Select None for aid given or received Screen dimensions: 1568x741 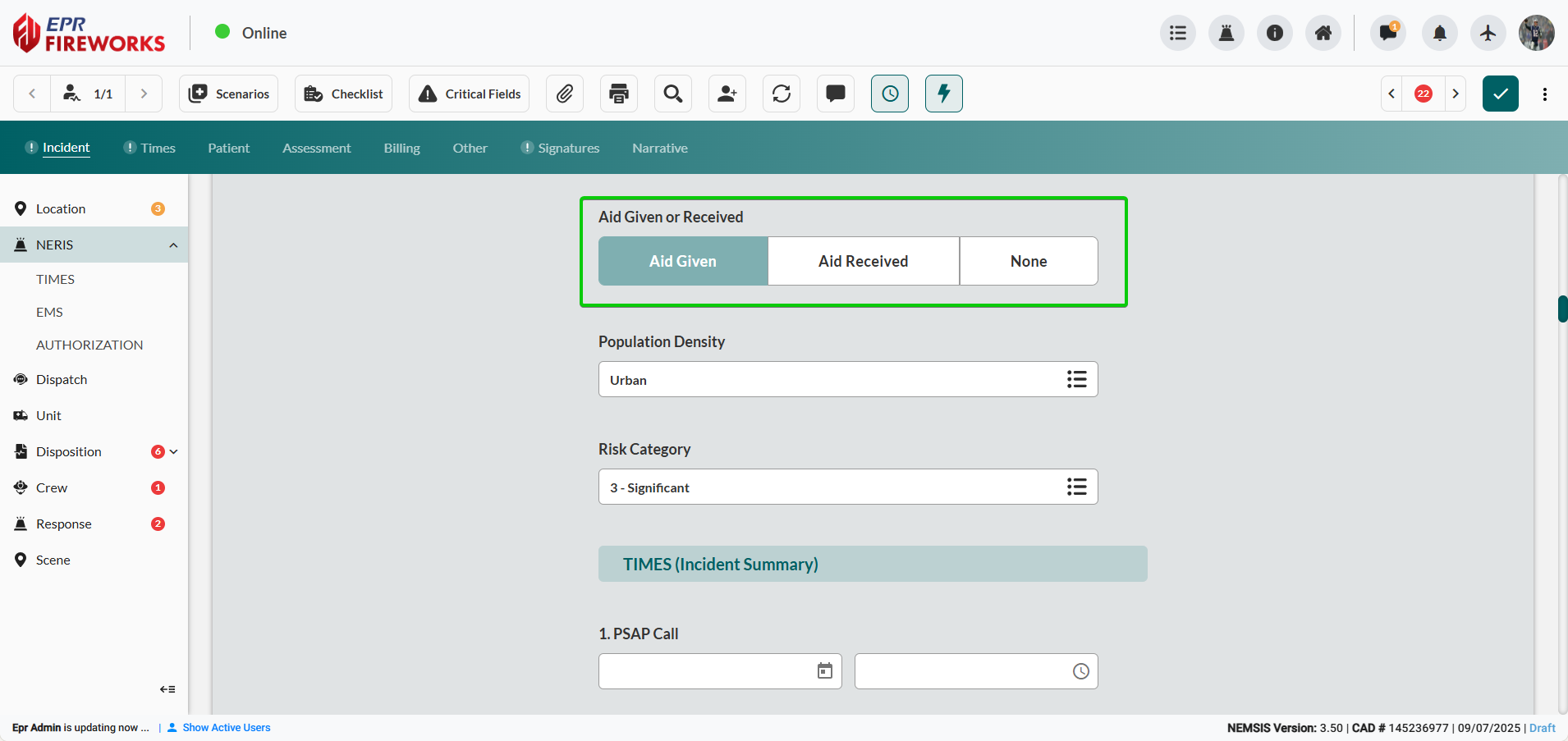1028,261
